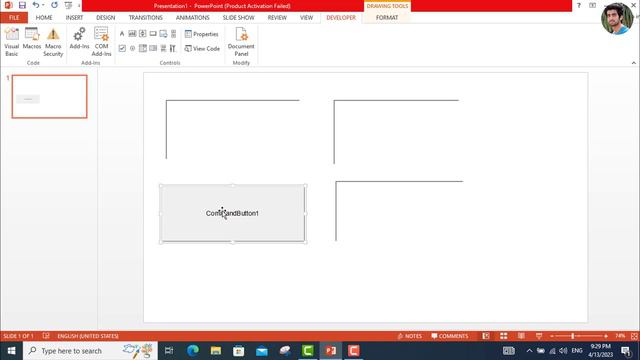Click ENGLISH (UNITED STATES) language indicator
The image size is (640, 360).
click(x=88, y=336)
